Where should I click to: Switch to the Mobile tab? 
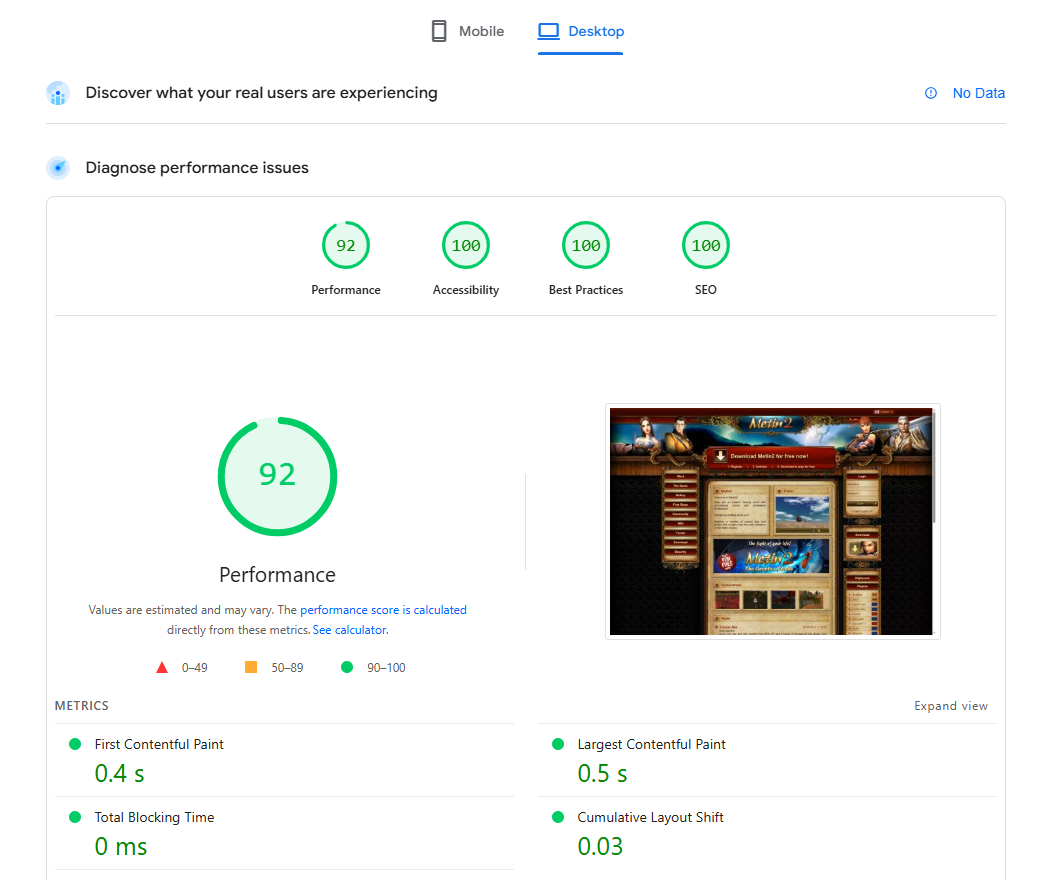click(x=481, y=31)
